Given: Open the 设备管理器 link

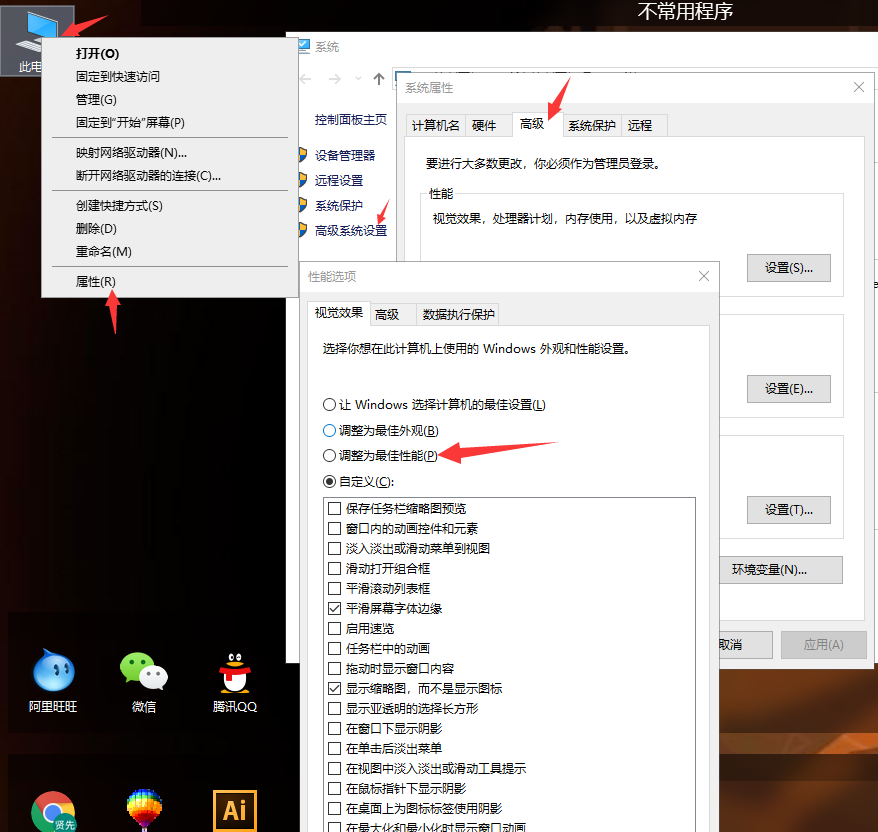Looking at the screenshot, I should click(345, 155).
